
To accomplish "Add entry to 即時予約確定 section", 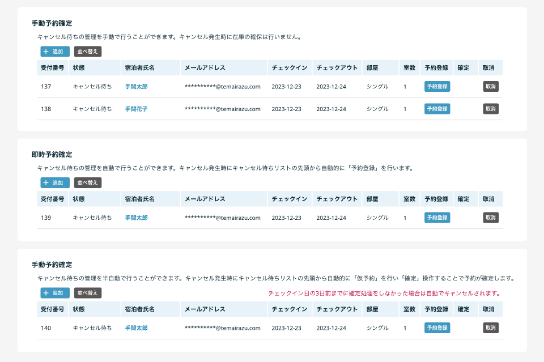I will (x=55, y=183).
